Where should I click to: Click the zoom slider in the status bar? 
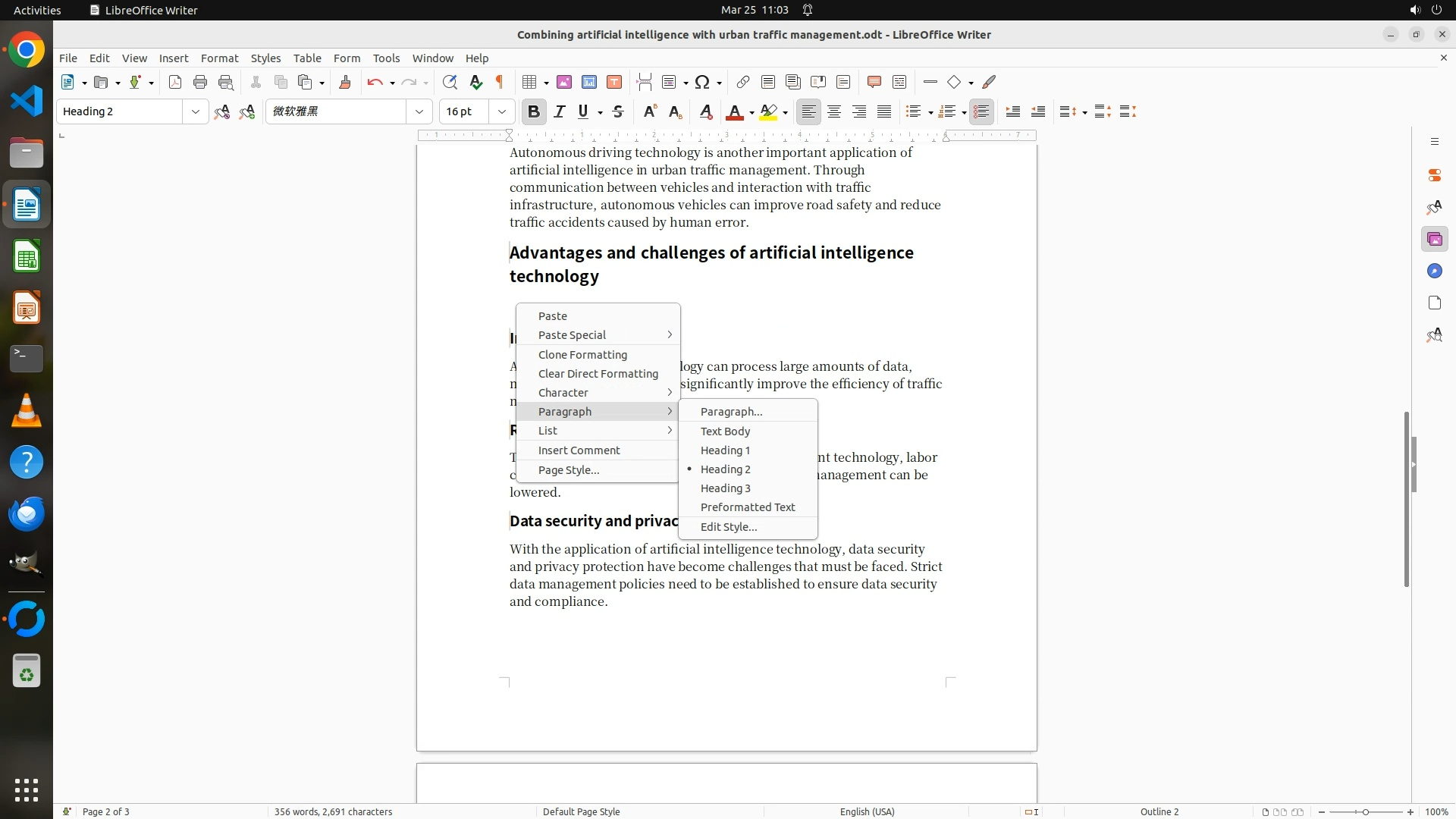pyautogui.click(x=1365, y=811)
